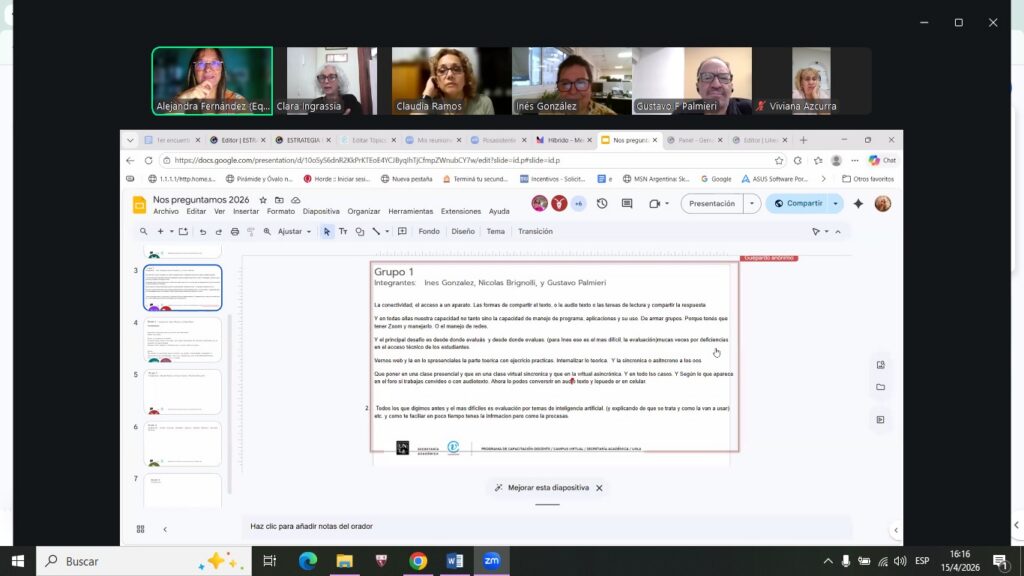The image size is (1024, 576).
Task: Select the text box tool
Action: click(343, 231)
